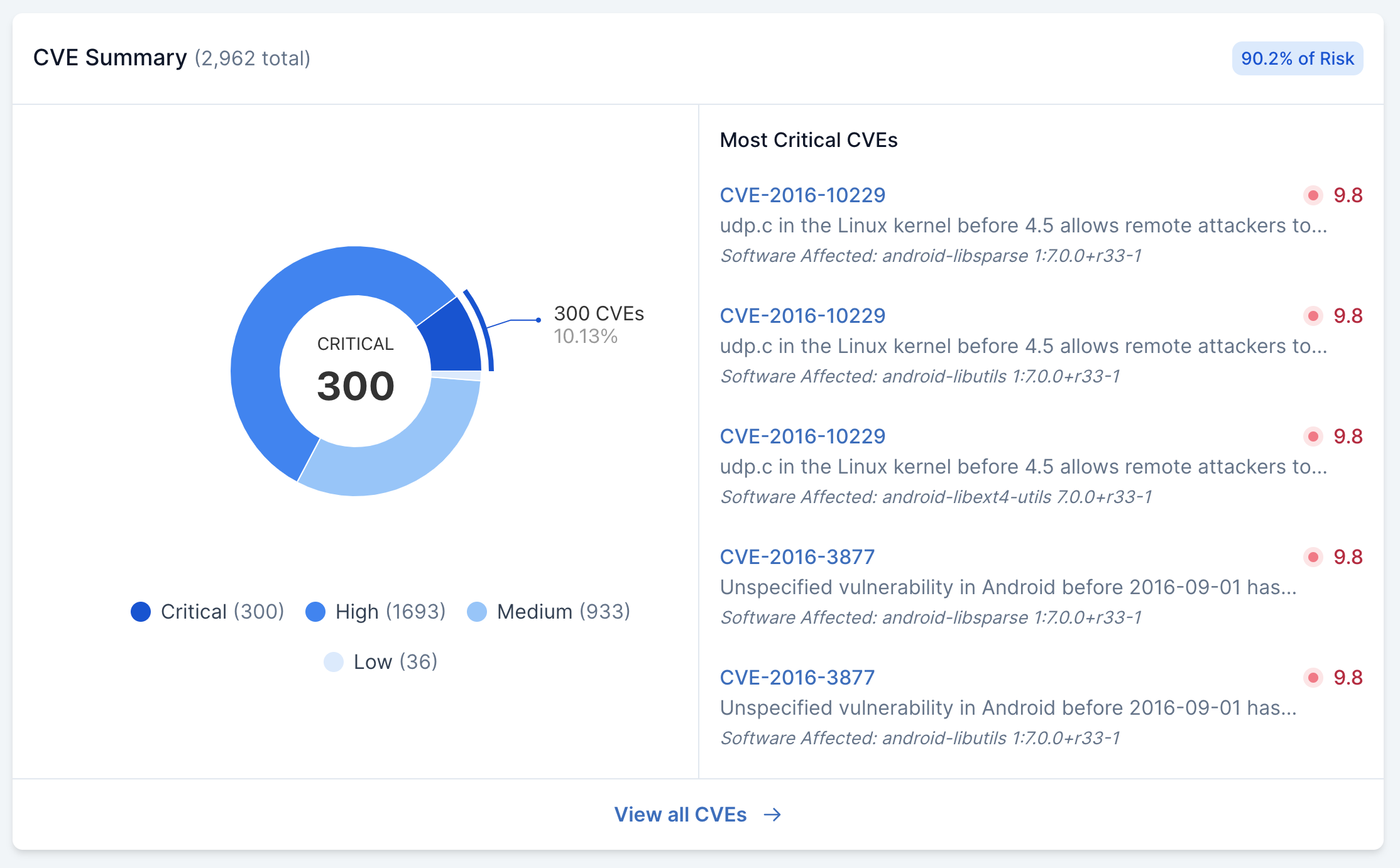The image size is (1400, 868).
Task: Click severity dot next to android-libext4-utils CVE
Action: tap(1313, 437)
